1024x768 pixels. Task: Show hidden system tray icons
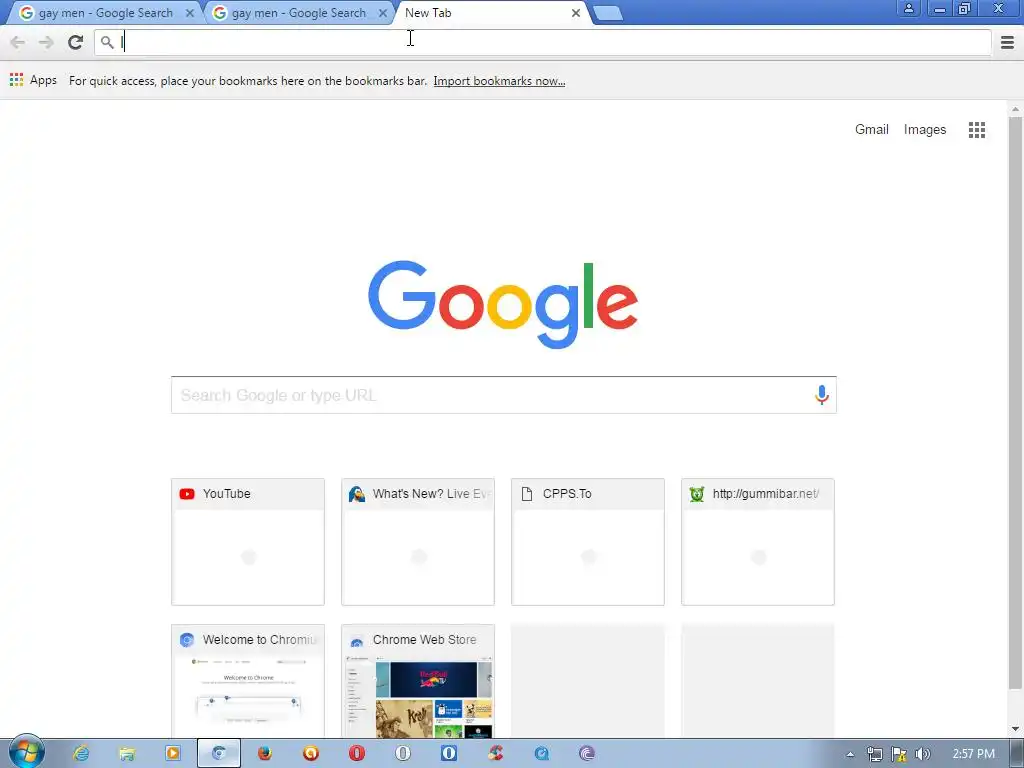point(850,754)
